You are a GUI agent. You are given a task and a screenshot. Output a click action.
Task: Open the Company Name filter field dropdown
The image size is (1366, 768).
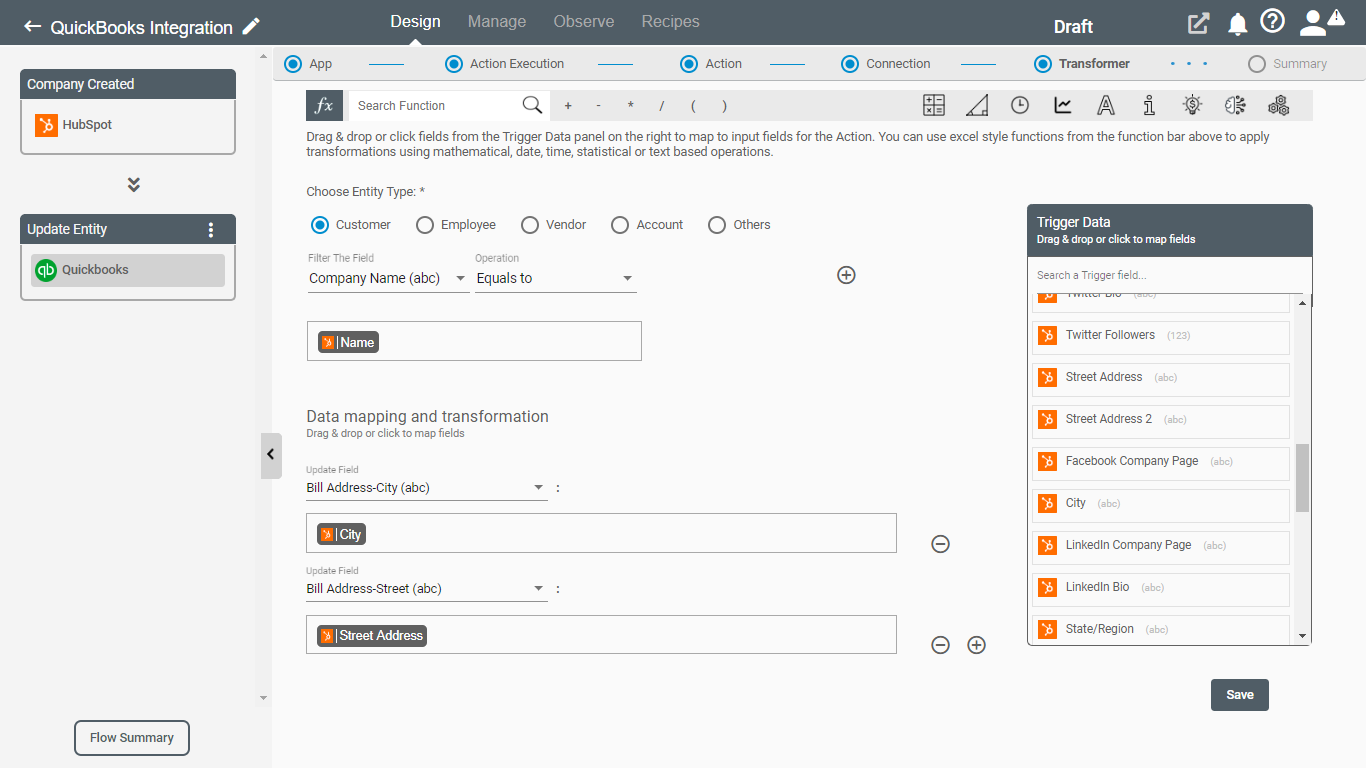click(x=388, y=279)
